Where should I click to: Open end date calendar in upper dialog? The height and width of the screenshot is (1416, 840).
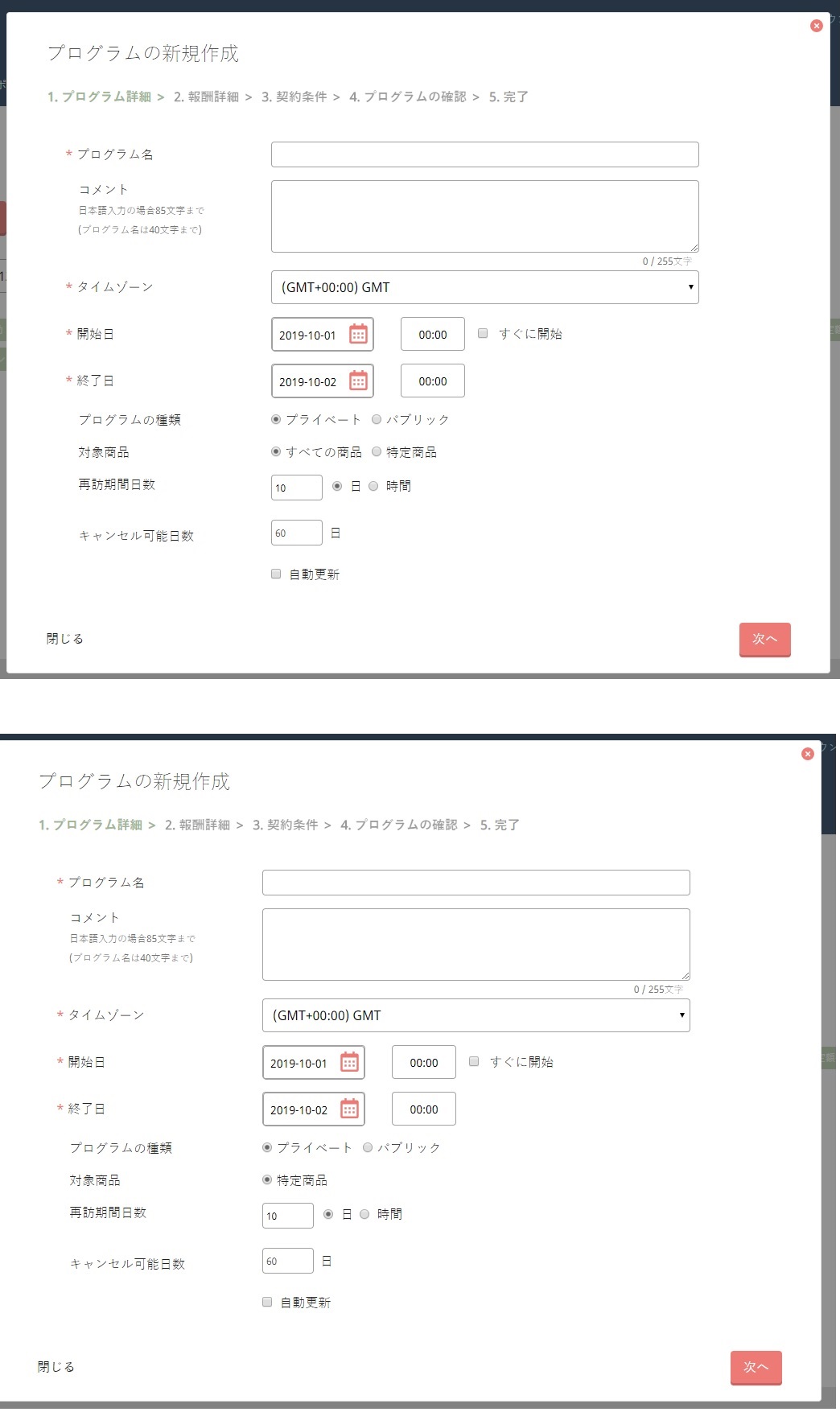(358, 381)
